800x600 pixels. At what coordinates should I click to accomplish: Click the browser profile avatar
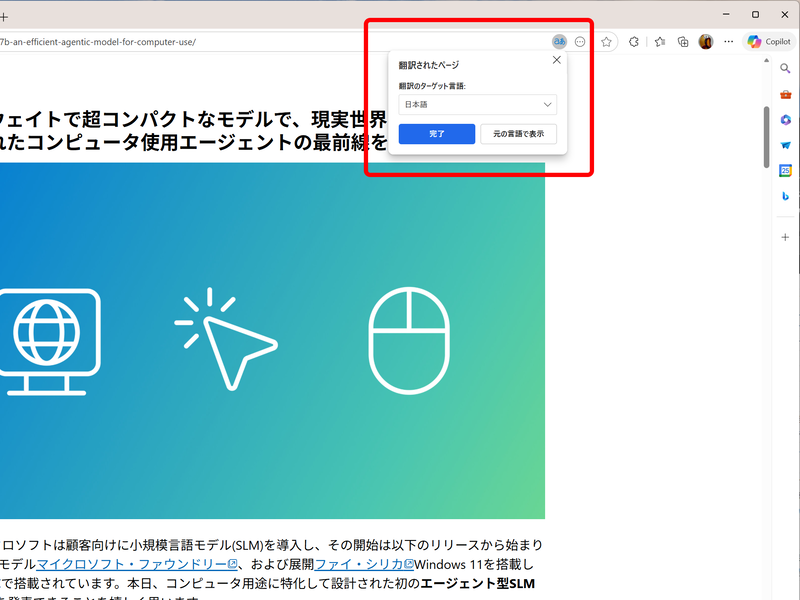coord(704,41)
